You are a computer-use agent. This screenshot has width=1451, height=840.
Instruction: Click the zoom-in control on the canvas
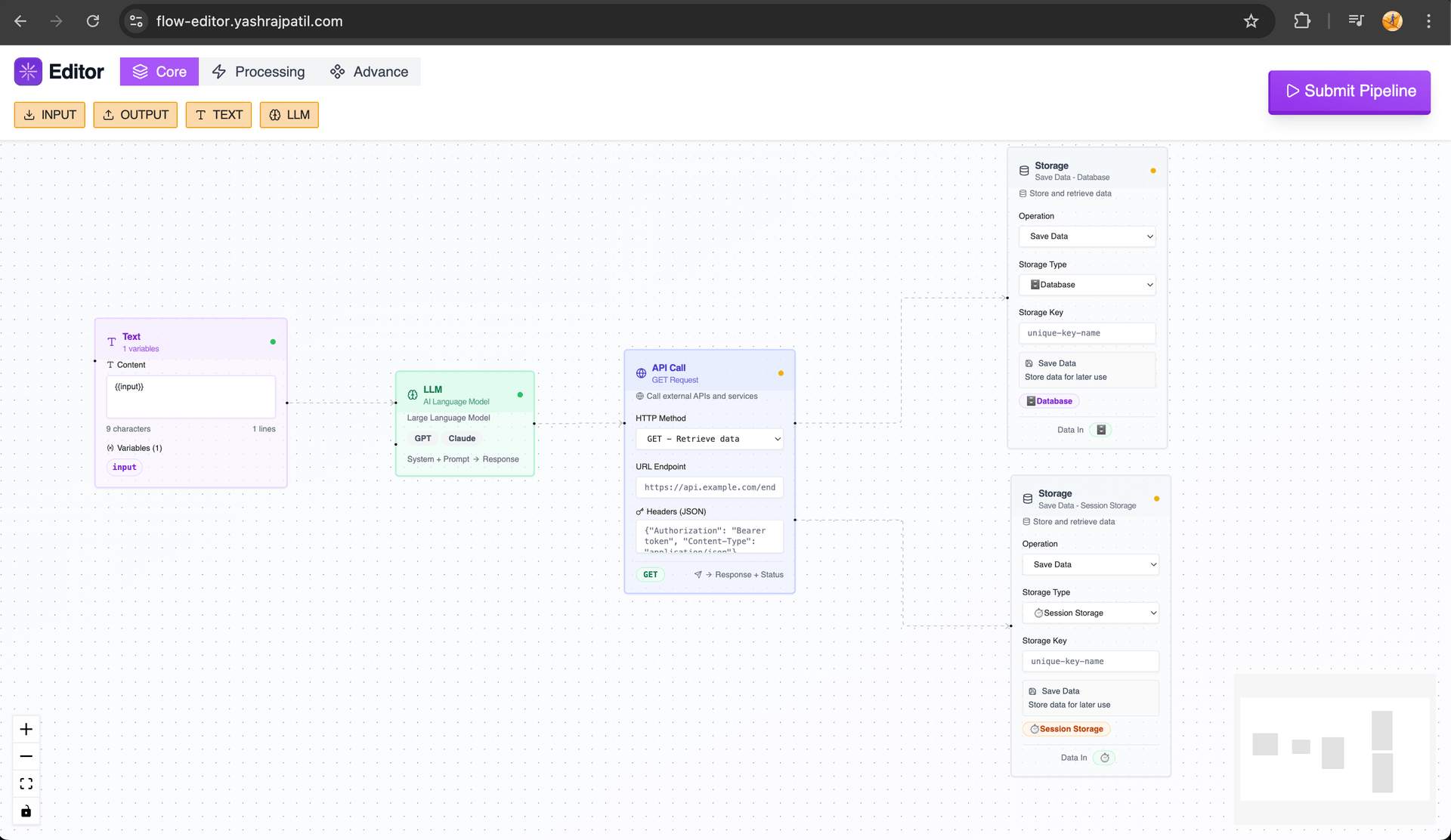(x=26, y=729)
